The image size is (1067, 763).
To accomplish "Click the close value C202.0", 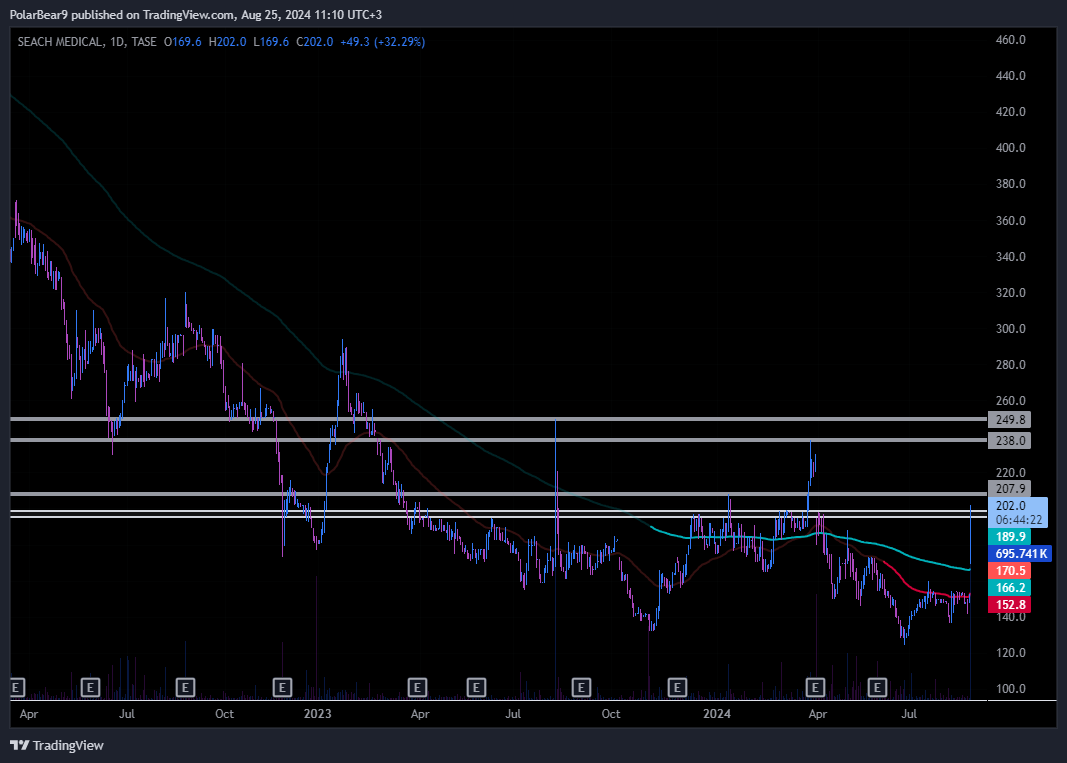I will pos(314,42).
